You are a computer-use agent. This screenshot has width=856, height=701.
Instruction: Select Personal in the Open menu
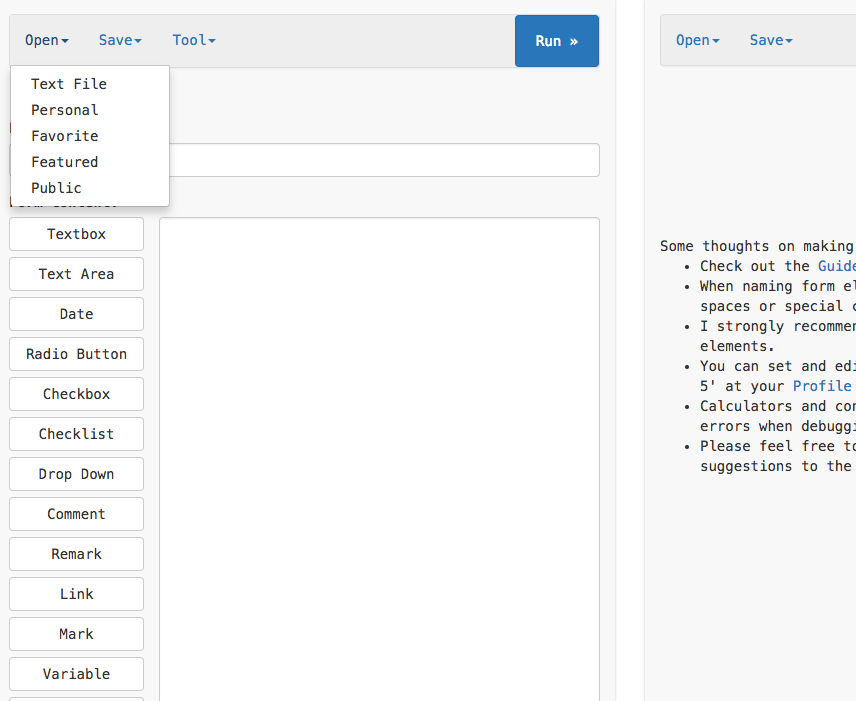(90, 110)
